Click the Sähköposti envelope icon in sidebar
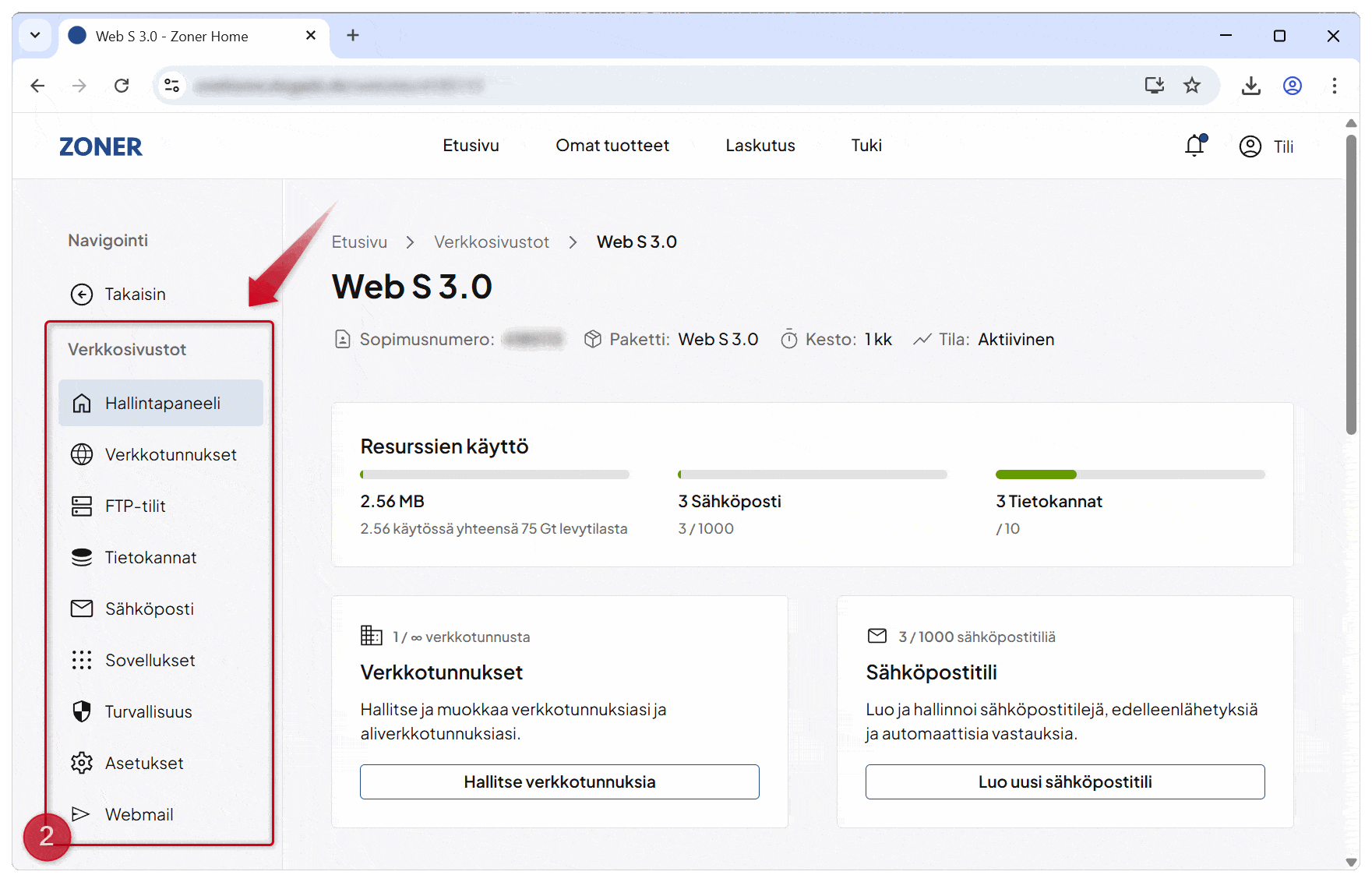The height and width of the screenshot is (882, 1372). pyautogui.click(x=82, y=609)
